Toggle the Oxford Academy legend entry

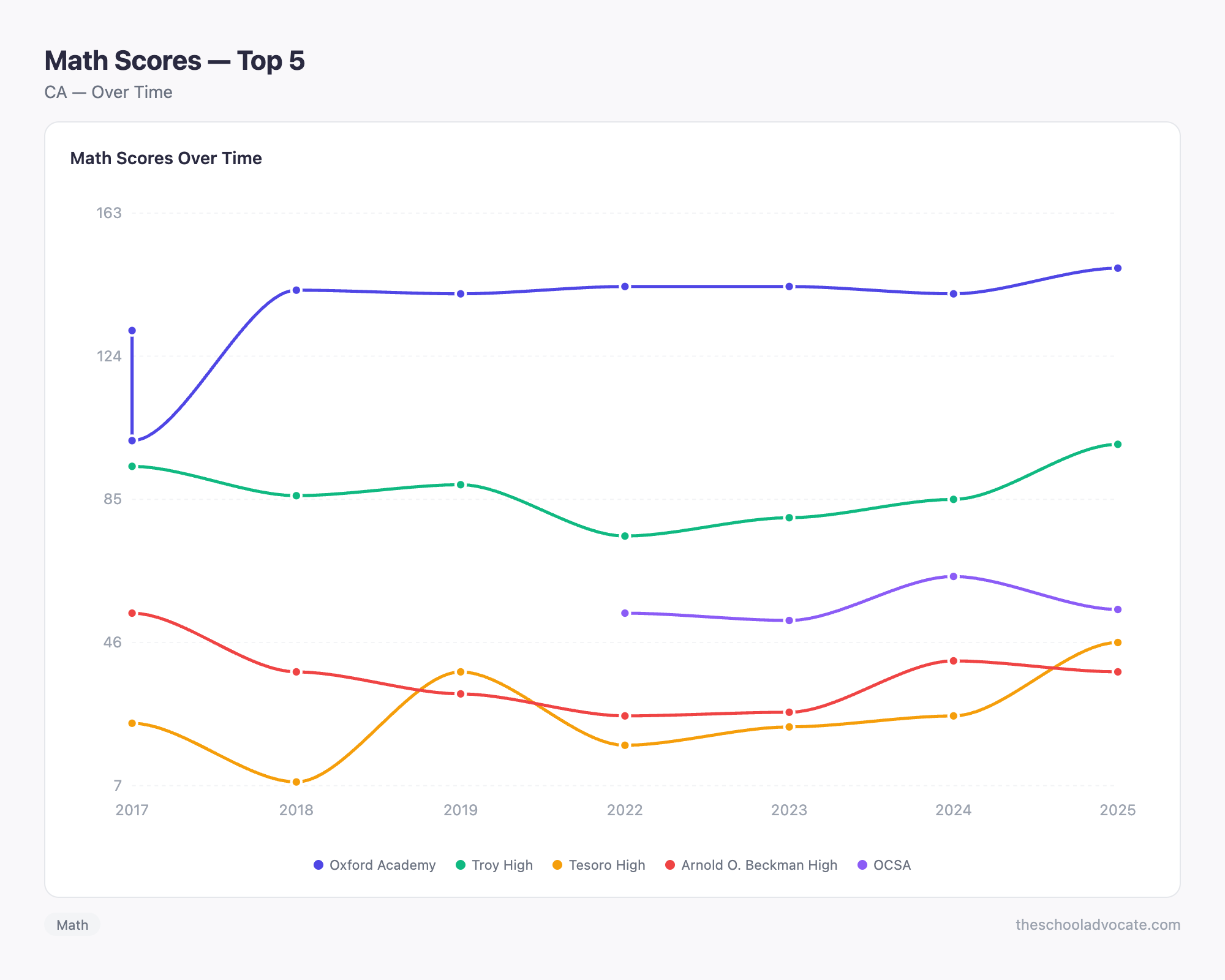click(x=374, y=865)
